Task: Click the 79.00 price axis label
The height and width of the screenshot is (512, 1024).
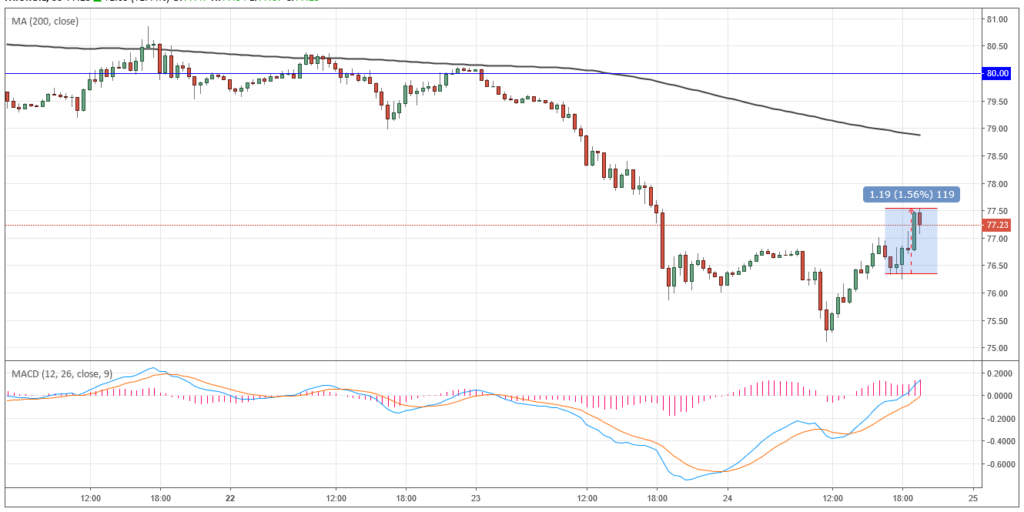Action: pyautogui.click(x=997, y=129)
